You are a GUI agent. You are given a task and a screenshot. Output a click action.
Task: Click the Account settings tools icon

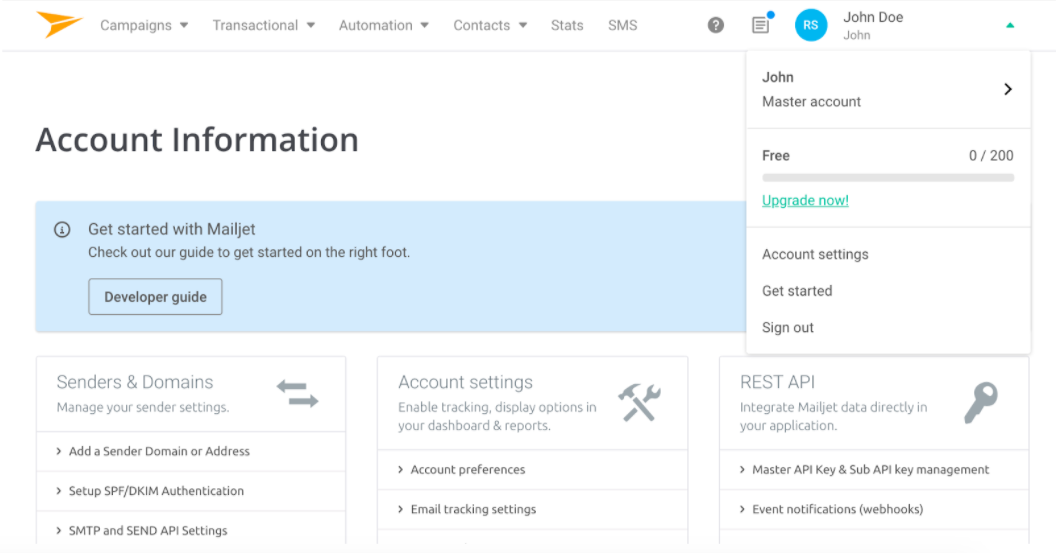coord(639,401)
